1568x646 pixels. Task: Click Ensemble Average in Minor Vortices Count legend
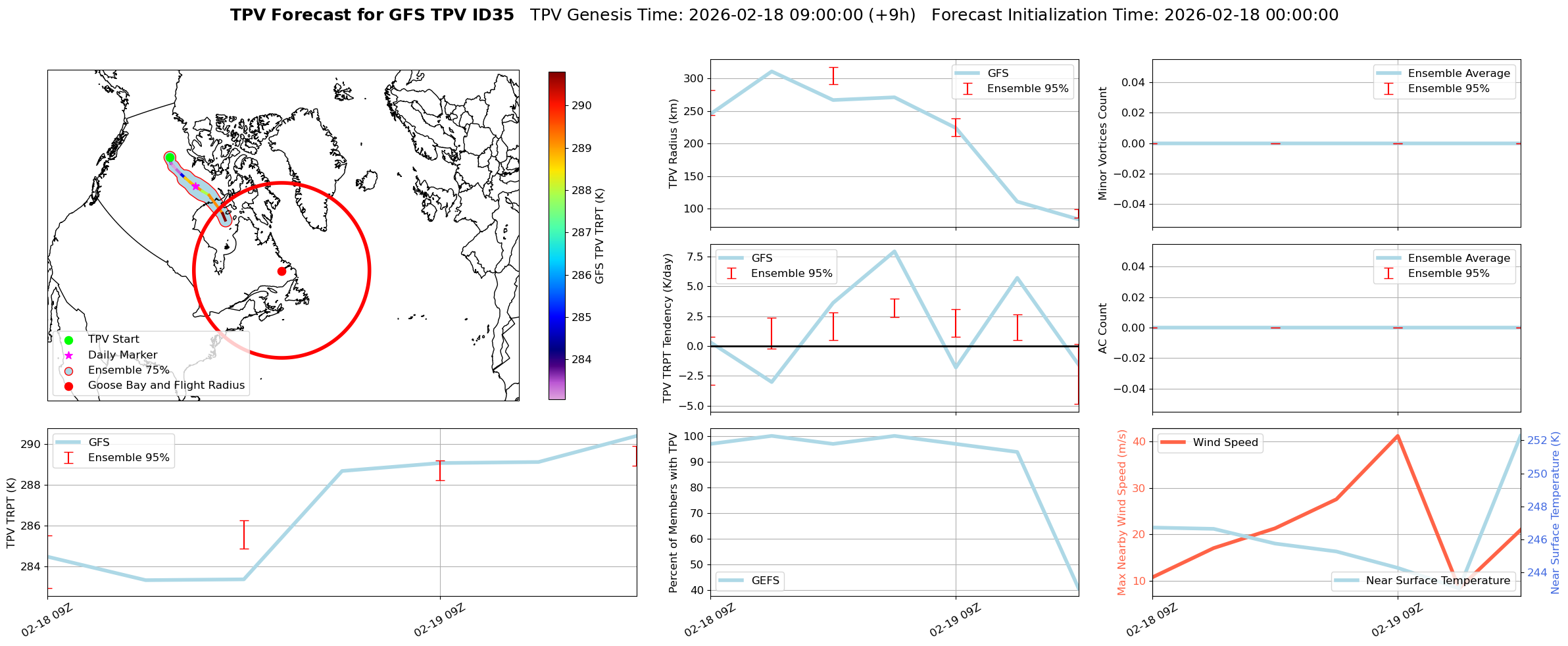pyautogui.click(x=1459, y=74)
